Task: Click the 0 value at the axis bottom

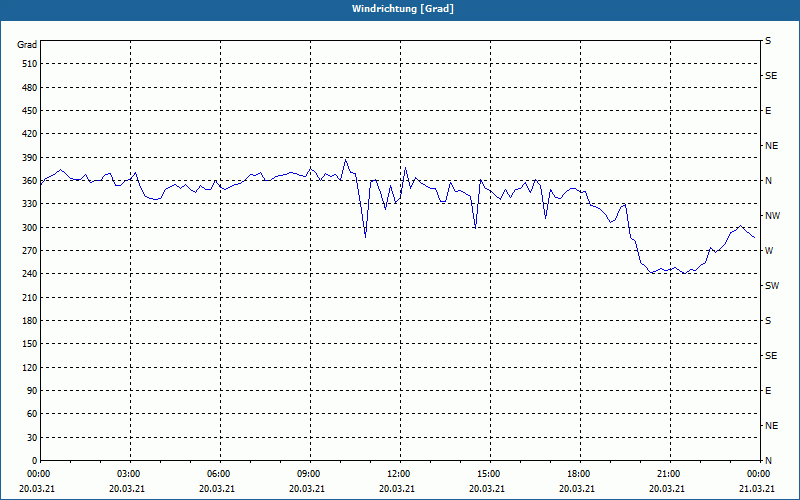Action: click(33, 461)
